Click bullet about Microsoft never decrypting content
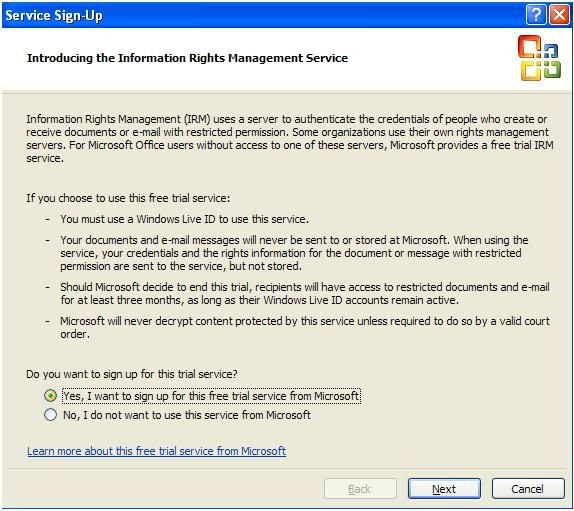Viewport: 574px width, 511px height. click(x=305, y=327)
